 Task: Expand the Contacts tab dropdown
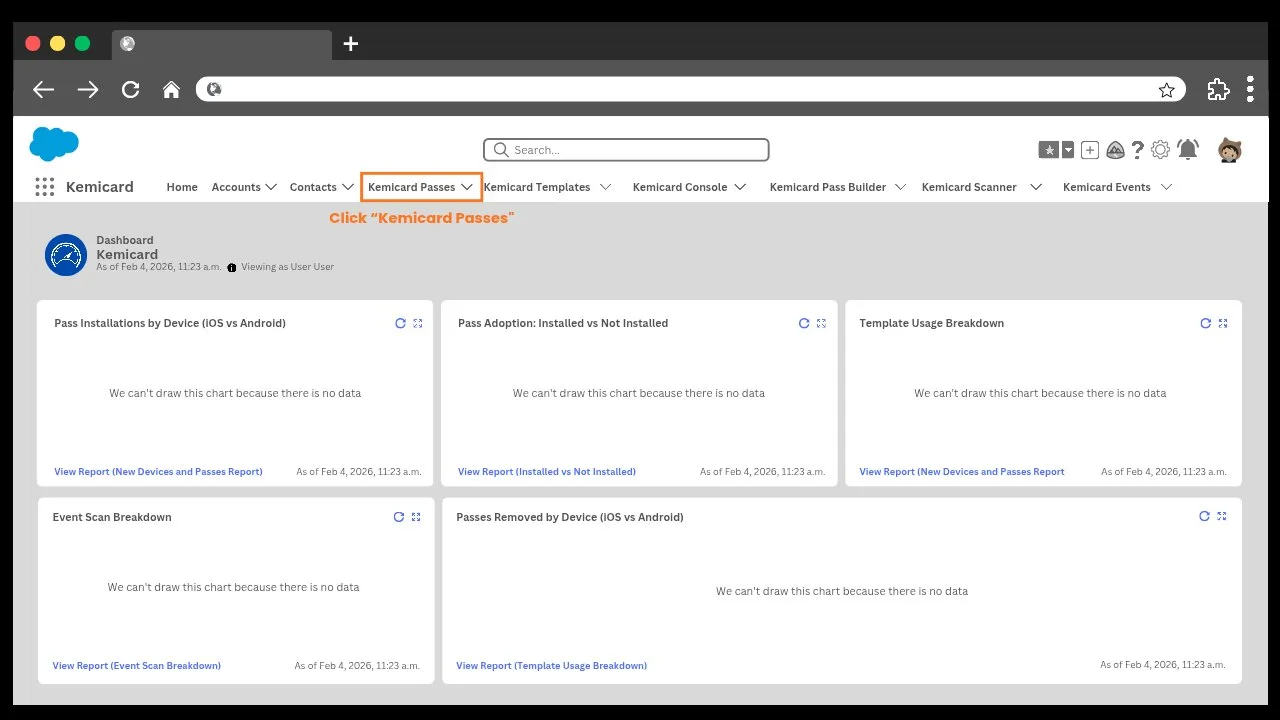coord(347,187)
